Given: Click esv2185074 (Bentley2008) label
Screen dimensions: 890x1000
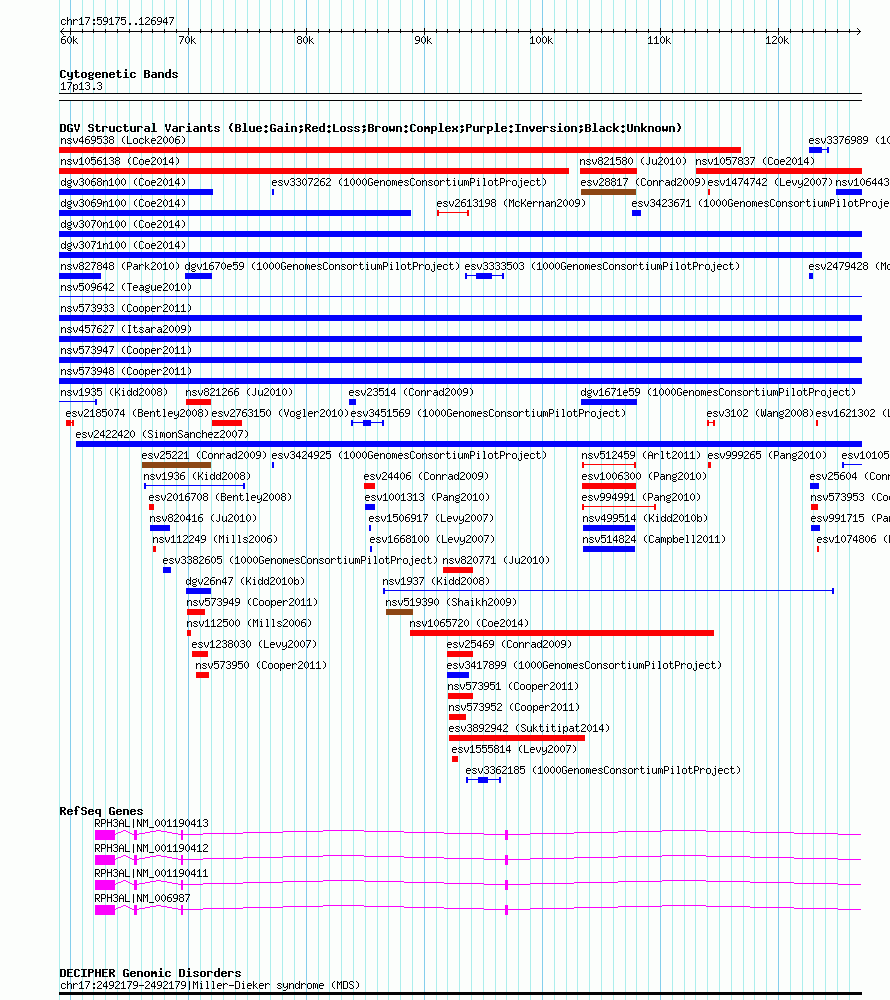Looking at the screenshot, I should click(137, 414).
